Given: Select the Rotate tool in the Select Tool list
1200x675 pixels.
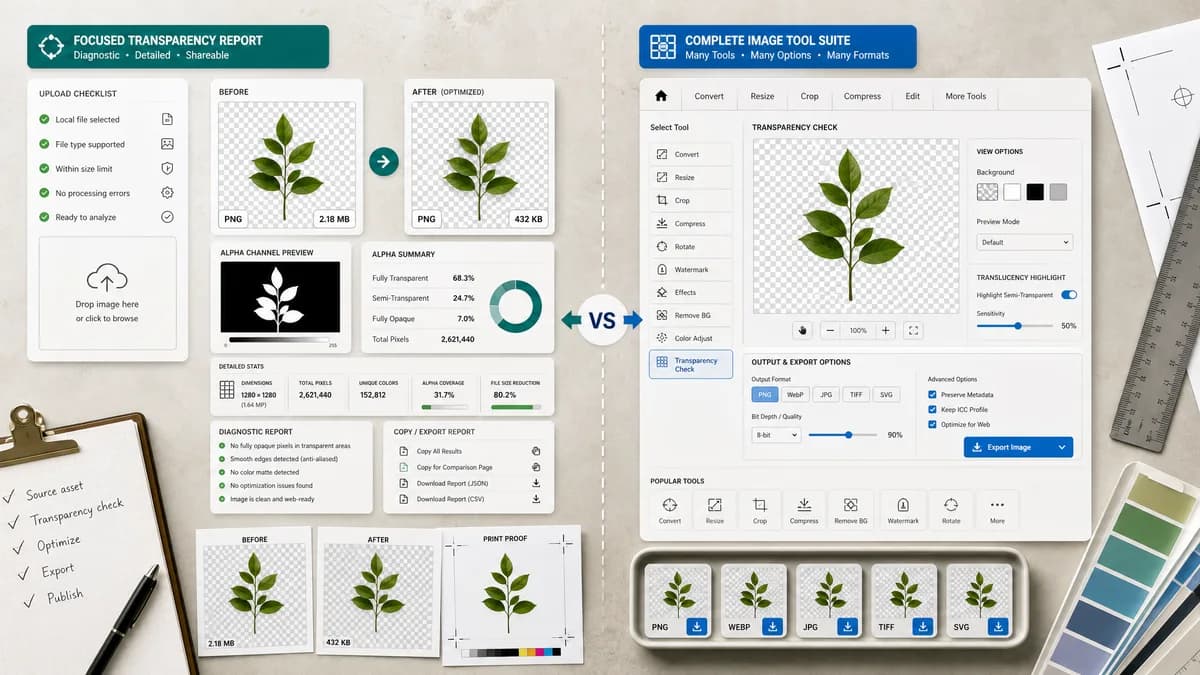Looking at the screenshot, I should (x=690, y=246).
